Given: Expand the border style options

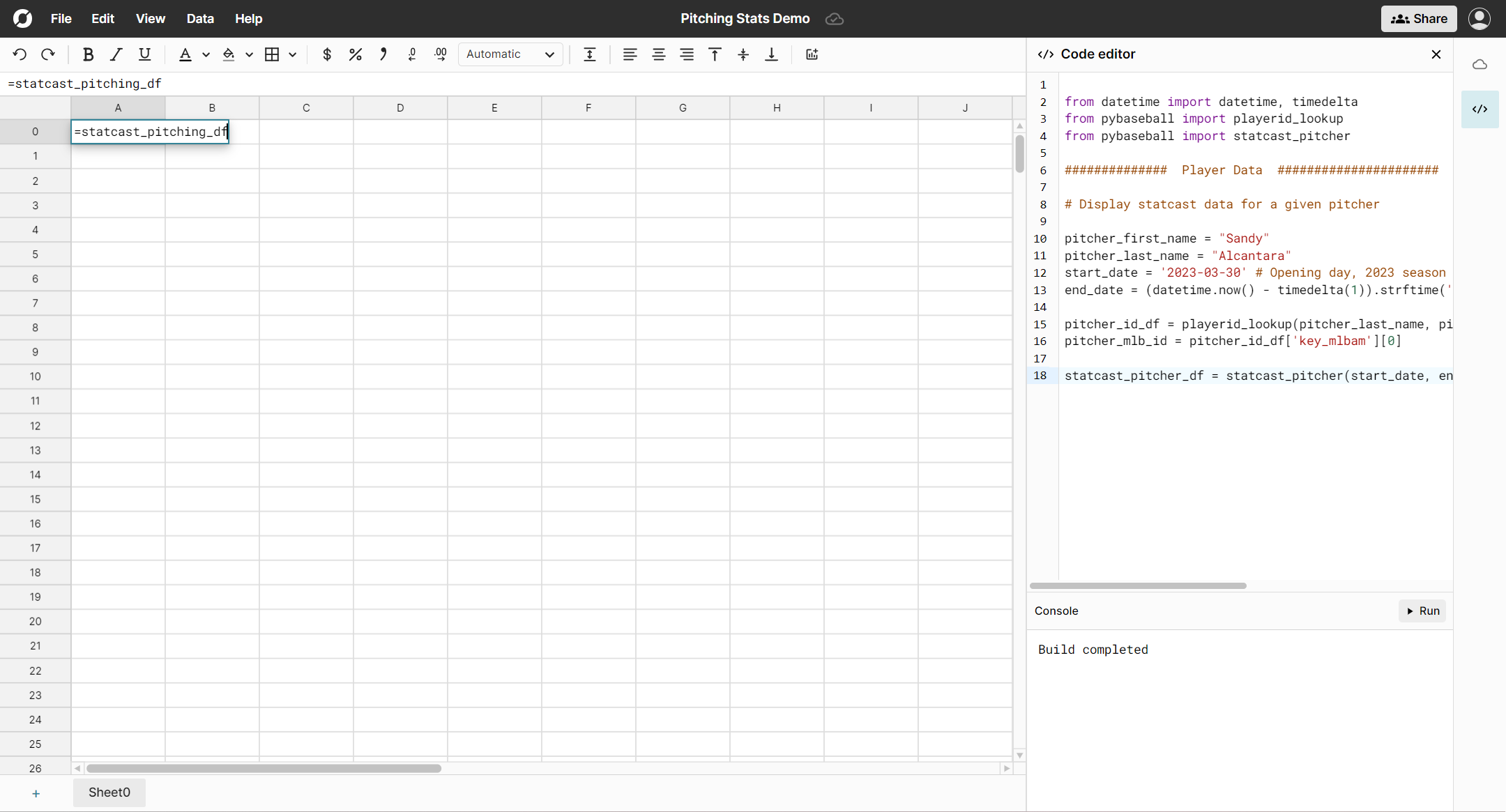Looking at the screenshot, I should pyautogui.click(x=292, y=54).
